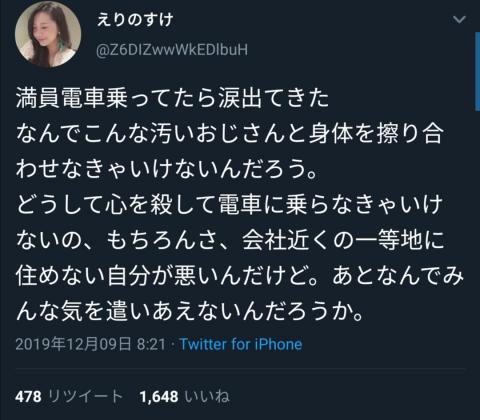Screen dimensions: 480x420
Task: Click the blue scrollbar on right edge
Action: [477, 72]
